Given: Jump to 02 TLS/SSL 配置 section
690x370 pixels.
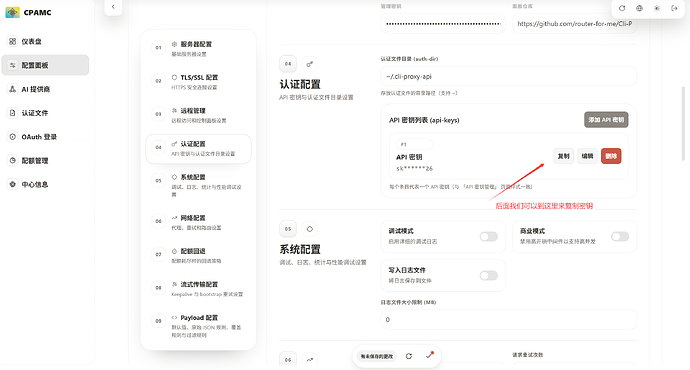Looking at the screenshot, I should 198,82.
